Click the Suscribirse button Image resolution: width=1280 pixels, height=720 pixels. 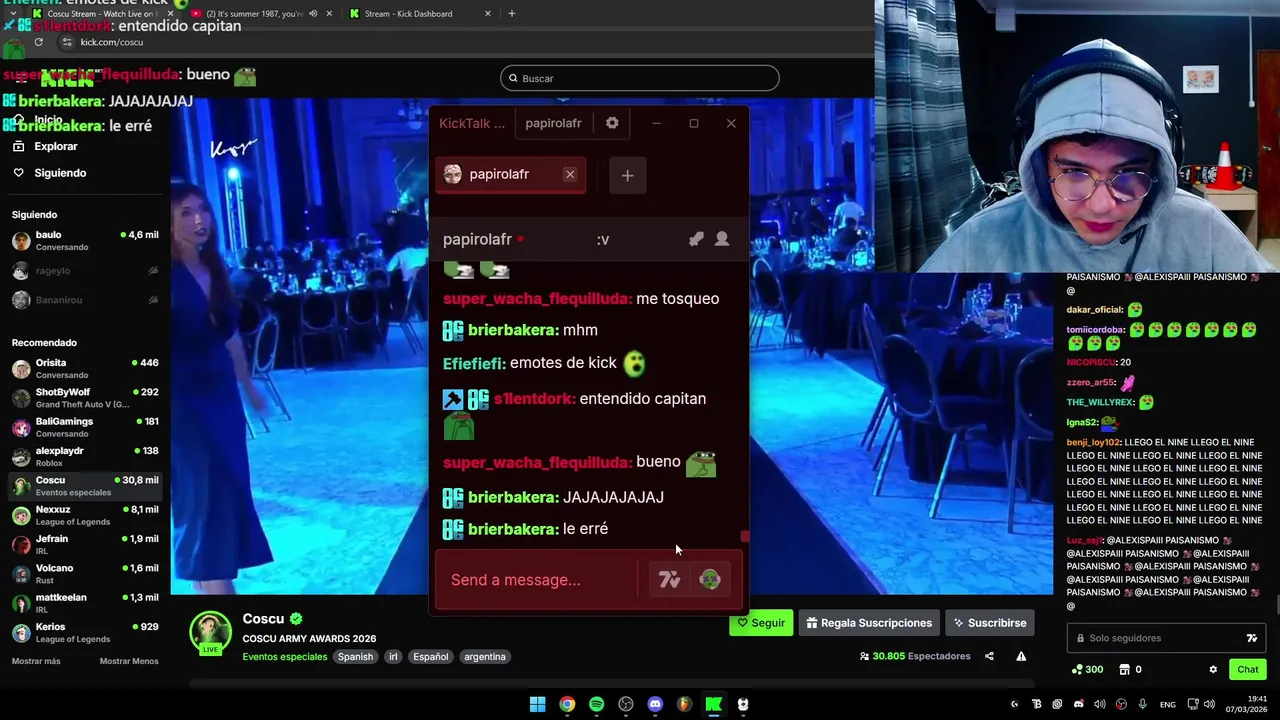(990, 623)
